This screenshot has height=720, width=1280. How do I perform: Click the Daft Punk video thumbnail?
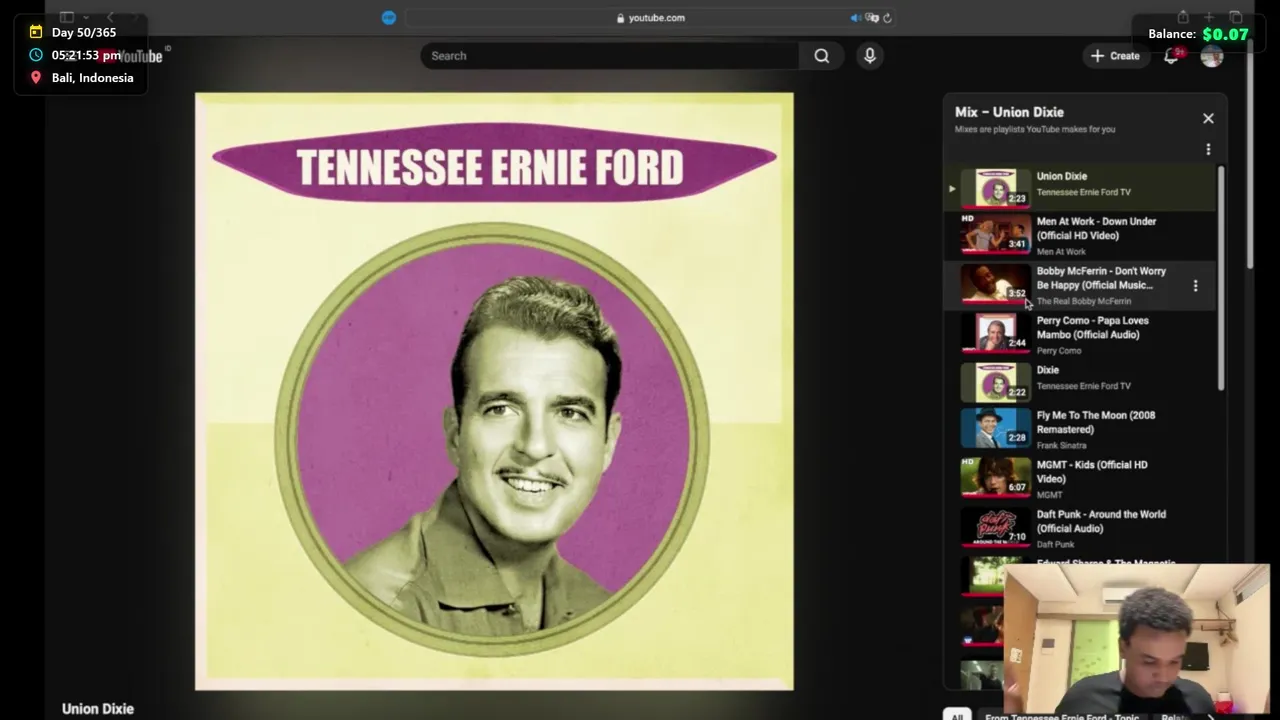996,526
